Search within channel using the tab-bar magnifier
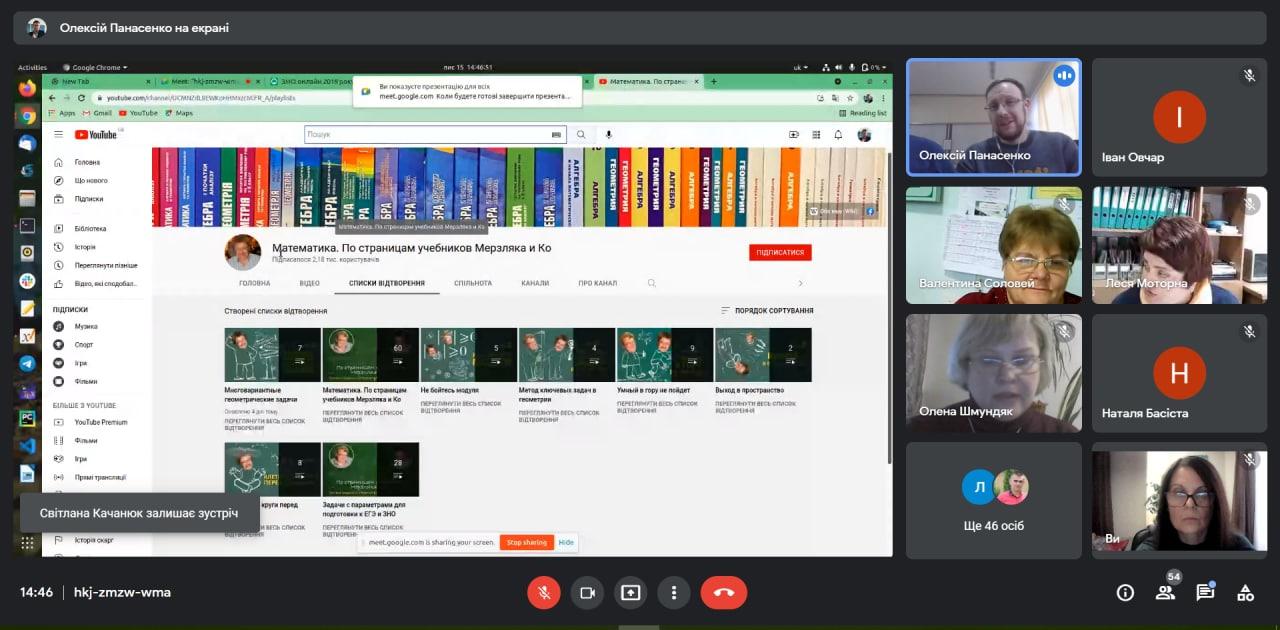This screenshot has width=1280, height=630. click(x=652, y=283)
